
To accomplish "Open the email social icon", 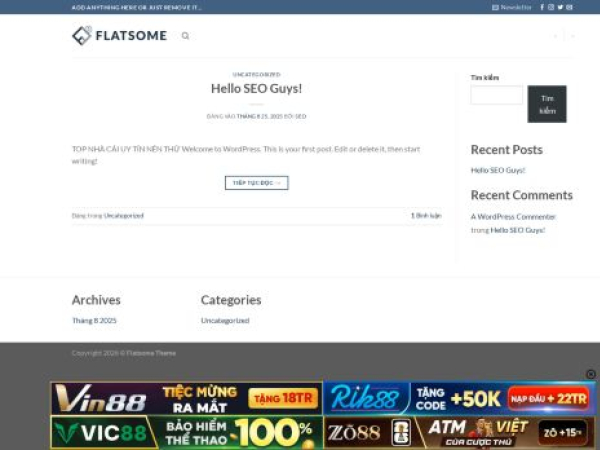I will (x=569, y=7).
